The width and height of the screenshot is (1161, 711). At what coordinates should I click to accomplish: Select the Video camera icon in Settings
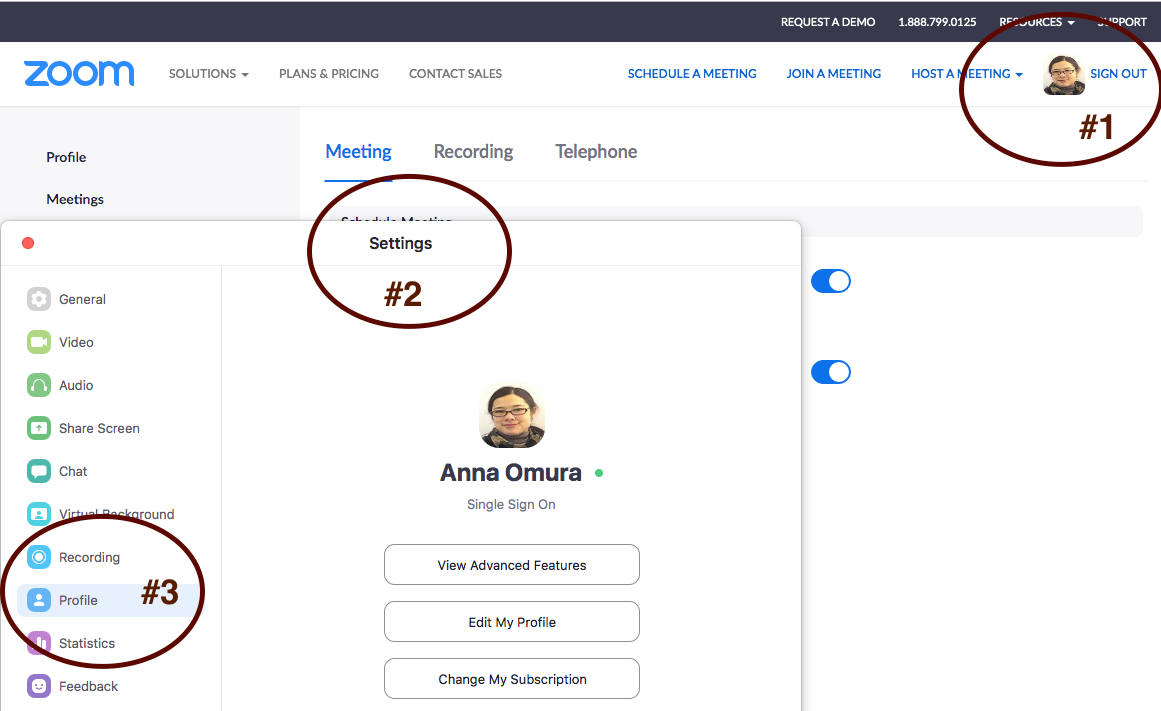pos(39,342)
